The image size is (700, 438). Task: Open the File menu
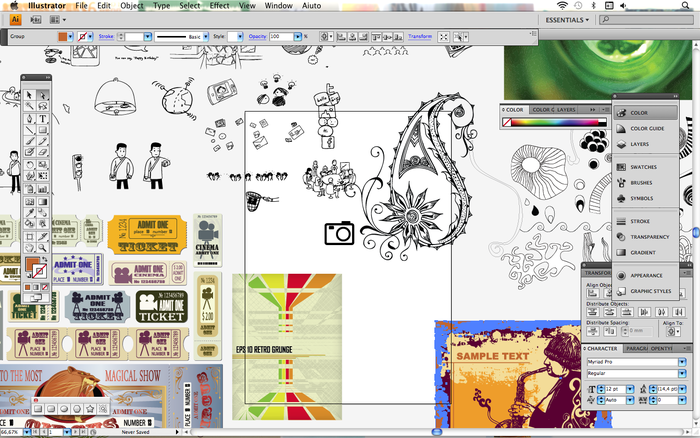pyautogui.click(x=81, y=6)
